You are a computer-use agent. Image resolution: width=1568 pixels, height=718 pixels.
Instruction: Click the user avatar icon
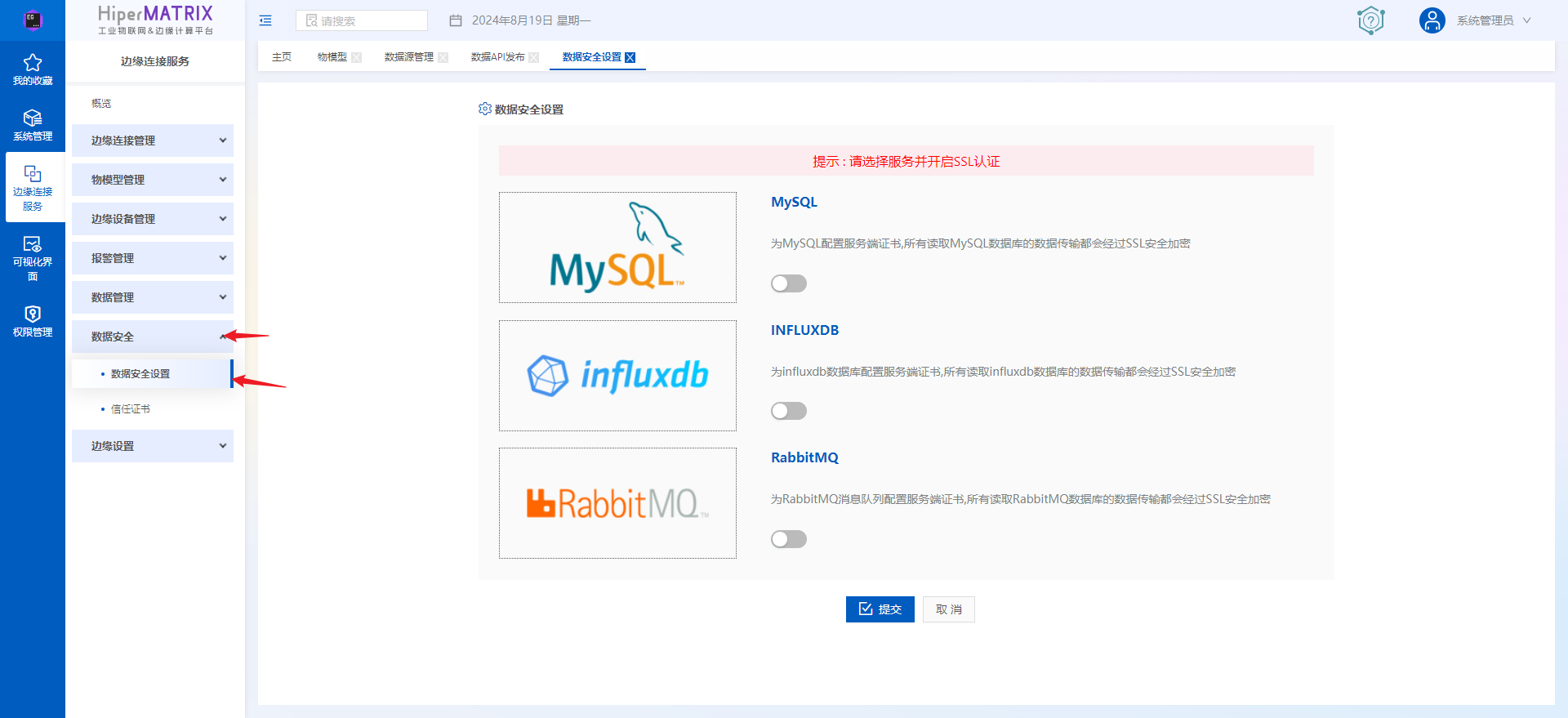point(1432,20)
